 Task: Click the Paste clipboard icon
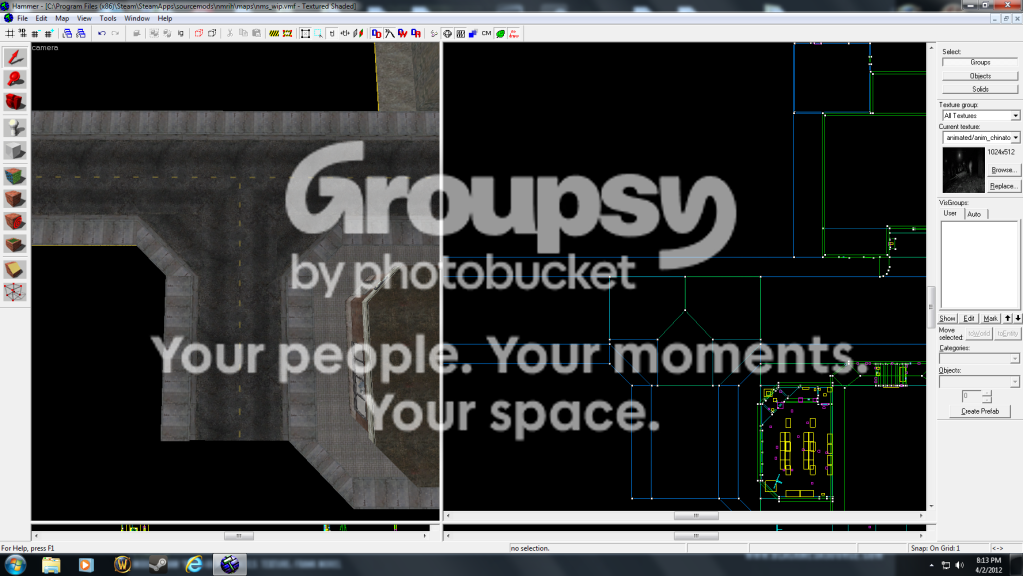point(256,33)
